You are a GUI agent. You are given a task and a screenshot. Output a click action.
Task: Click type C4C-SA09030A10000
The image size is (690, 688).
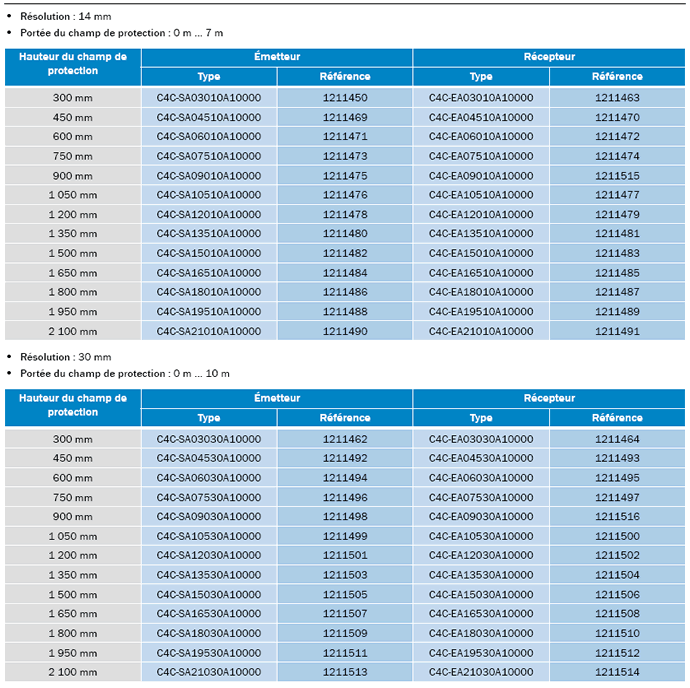point(209,517)
